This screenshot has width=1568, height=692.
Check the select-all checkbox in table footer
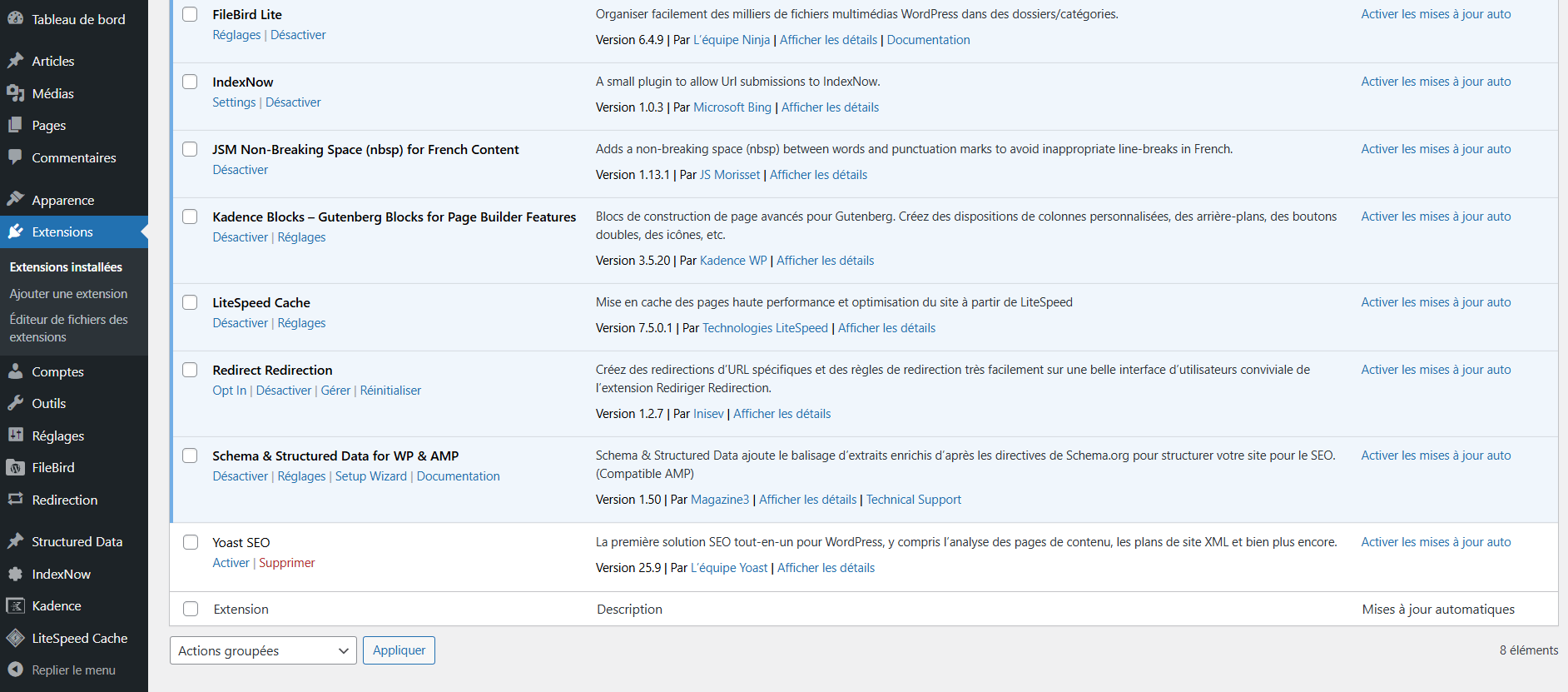(x=191, y=609)
